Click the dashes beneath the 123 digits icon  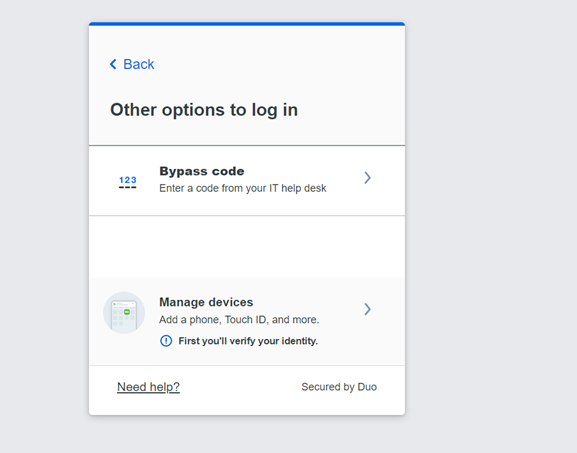128,187
